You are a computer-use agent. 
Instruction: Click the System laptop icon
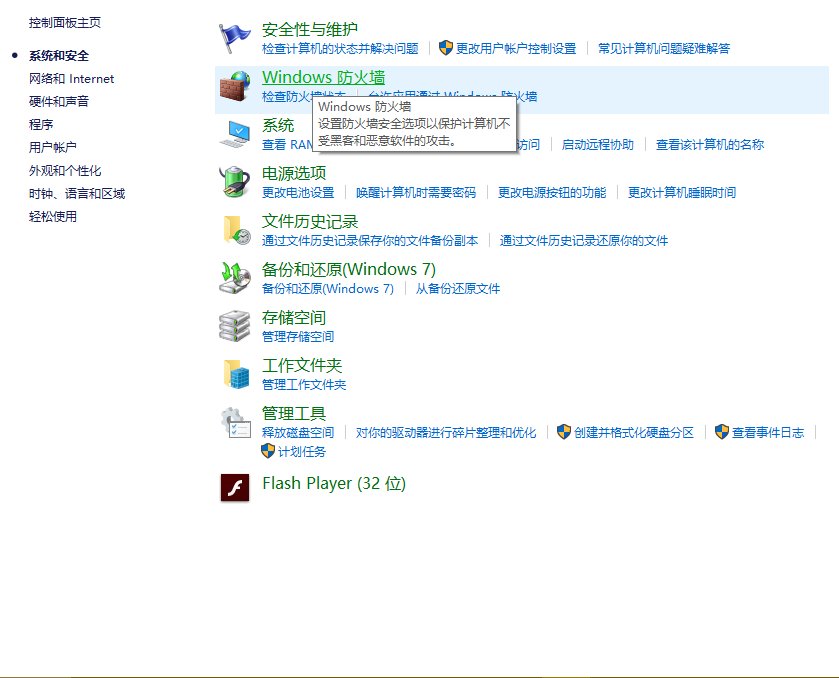click(235, 133)
